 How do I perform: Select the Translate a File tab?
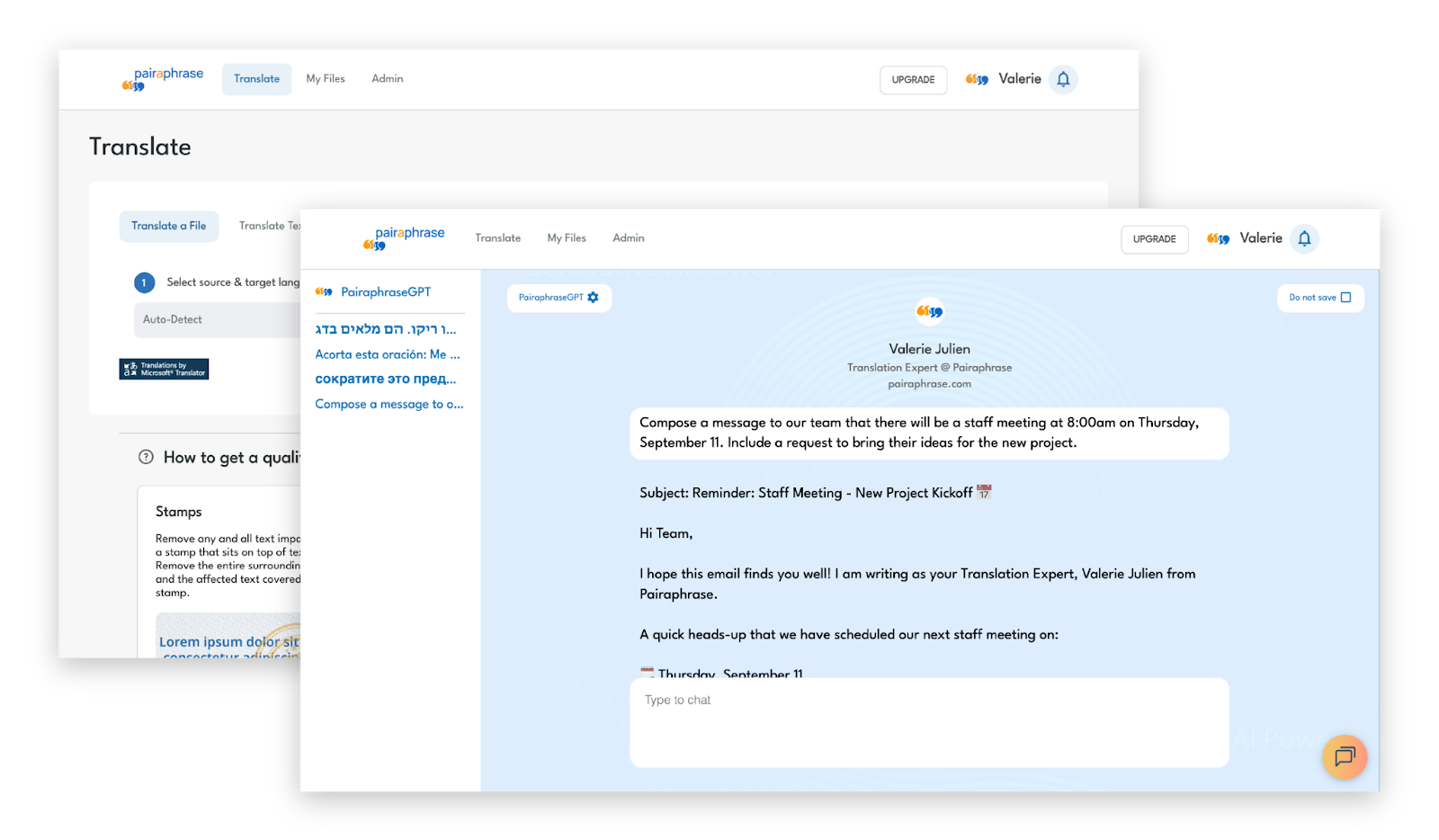[x=168, y=226]
